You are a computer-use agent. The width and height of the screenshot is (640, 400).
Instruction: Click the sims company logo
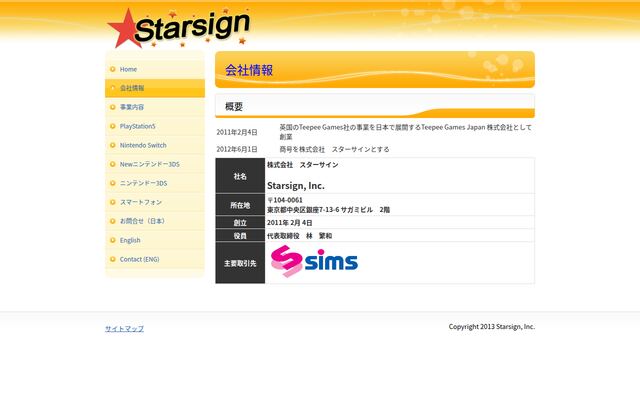314,261
